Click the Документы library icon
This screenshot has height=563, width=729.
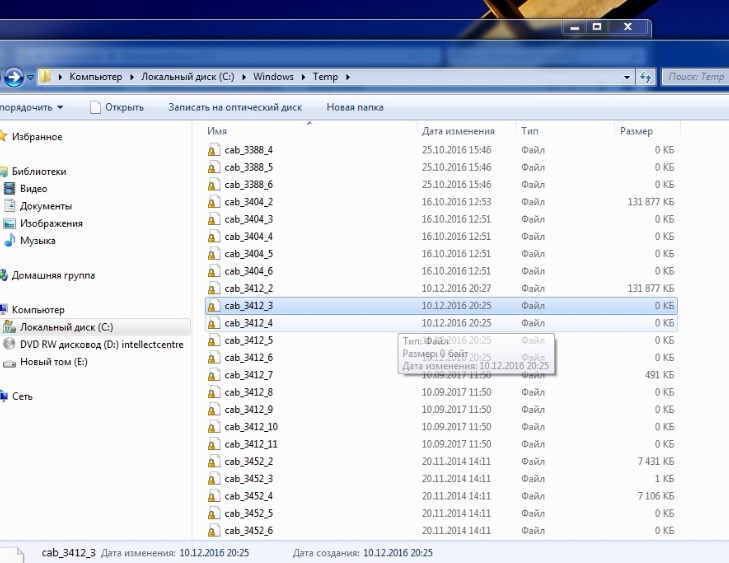coord(9,205)
